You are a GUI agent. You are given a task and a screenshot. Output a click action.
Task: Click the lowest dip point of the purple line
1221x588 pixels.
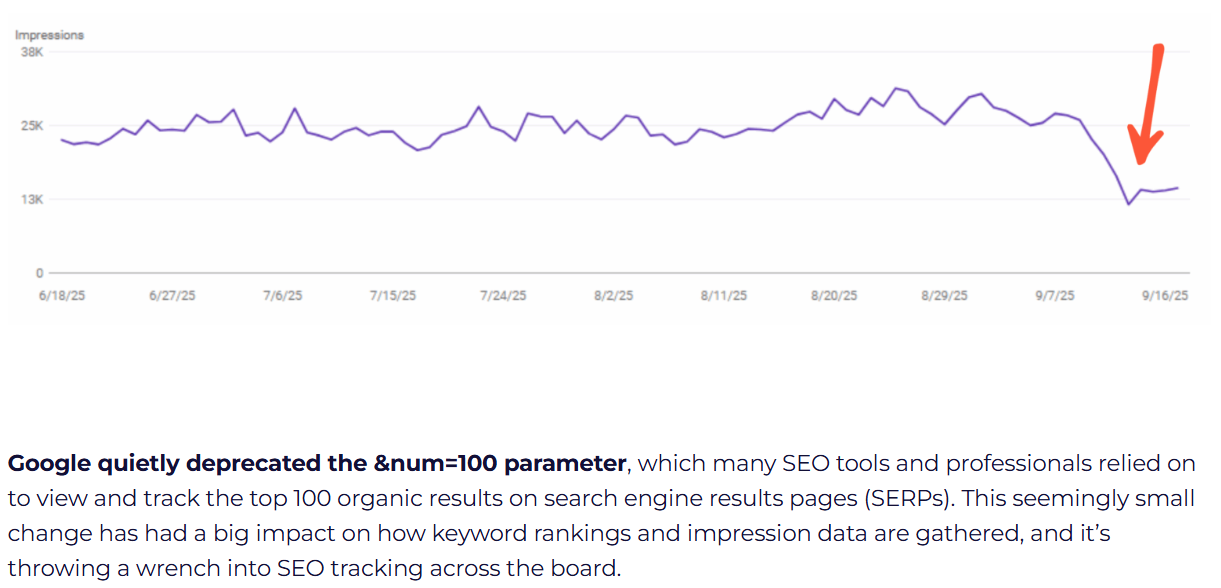click(1129, 204)
